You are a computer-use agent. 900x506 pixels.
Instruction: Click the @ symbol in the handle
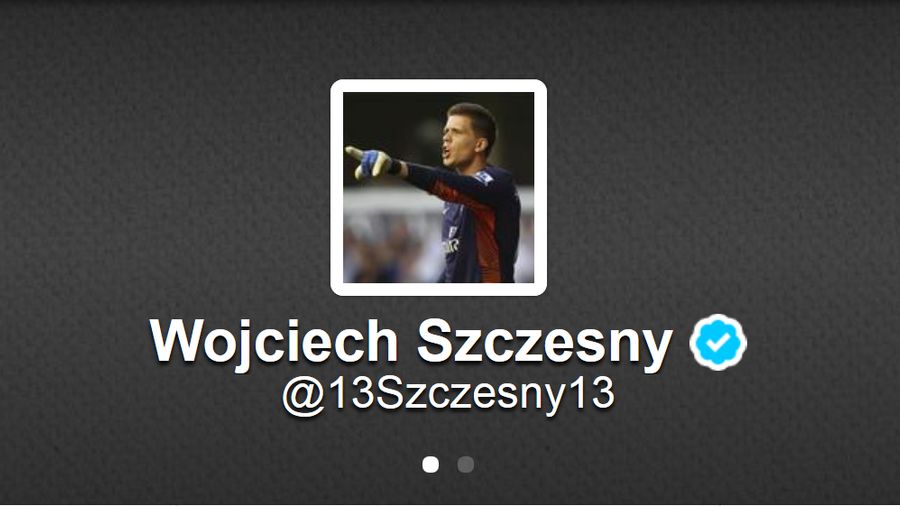(x=304, y=396)
